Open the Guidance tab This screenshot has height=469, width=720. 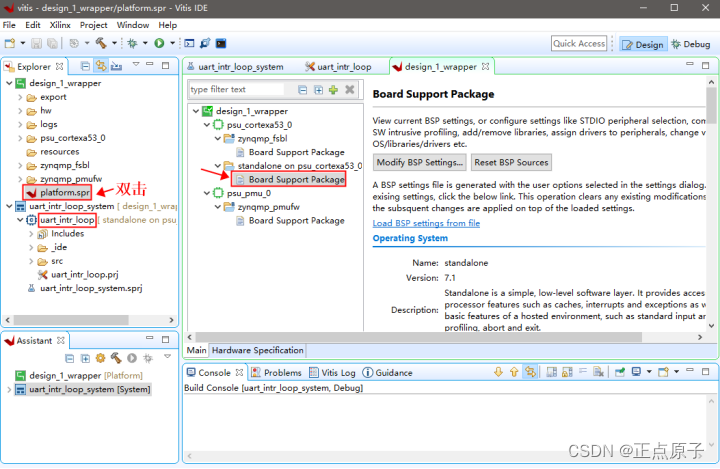[388, 373]
